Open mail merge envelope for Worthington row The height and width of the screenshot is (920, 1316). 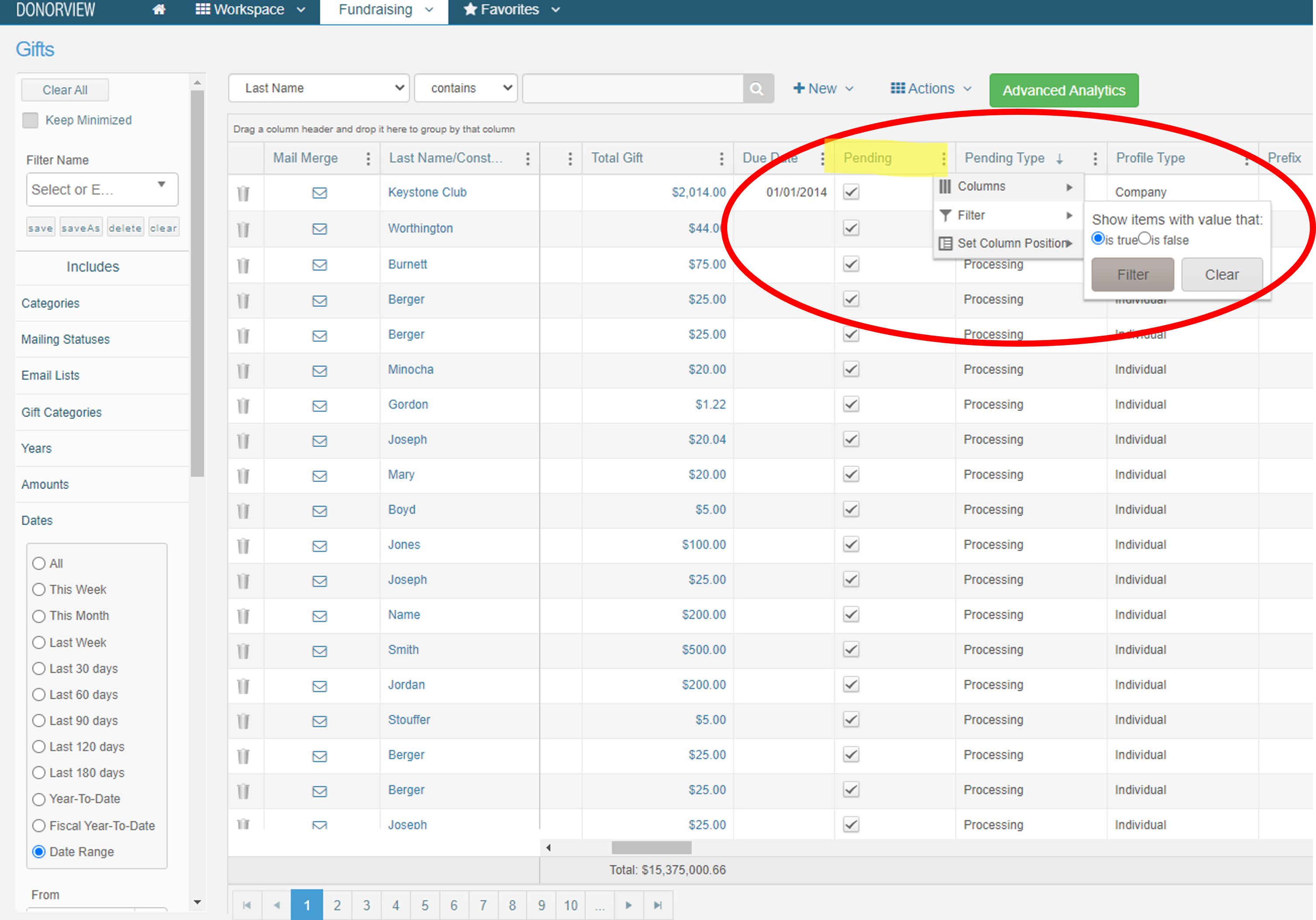coord(319,229)
